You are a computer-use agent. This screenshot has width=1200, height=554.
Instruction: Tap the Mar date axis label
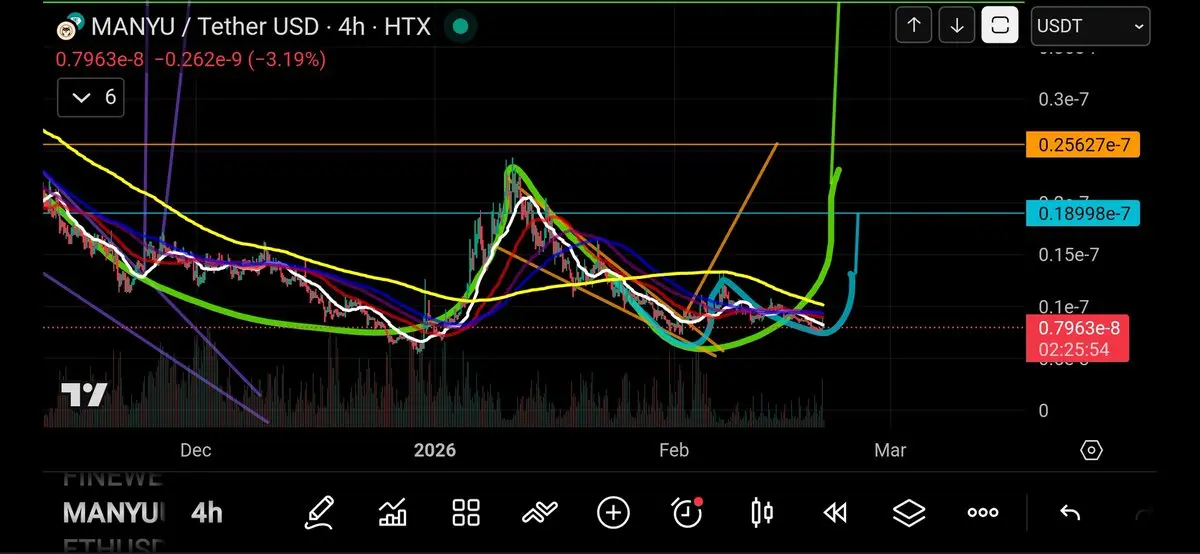[x=890, y=450]
